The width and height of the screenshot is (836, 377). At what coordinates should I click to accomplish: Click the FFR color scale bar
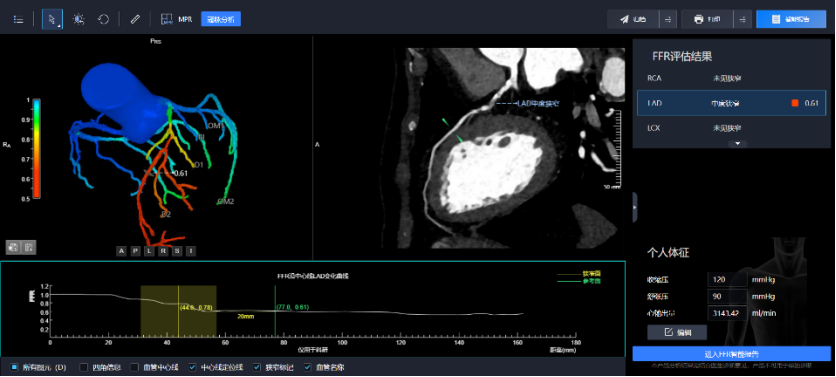tap(37, 149)
